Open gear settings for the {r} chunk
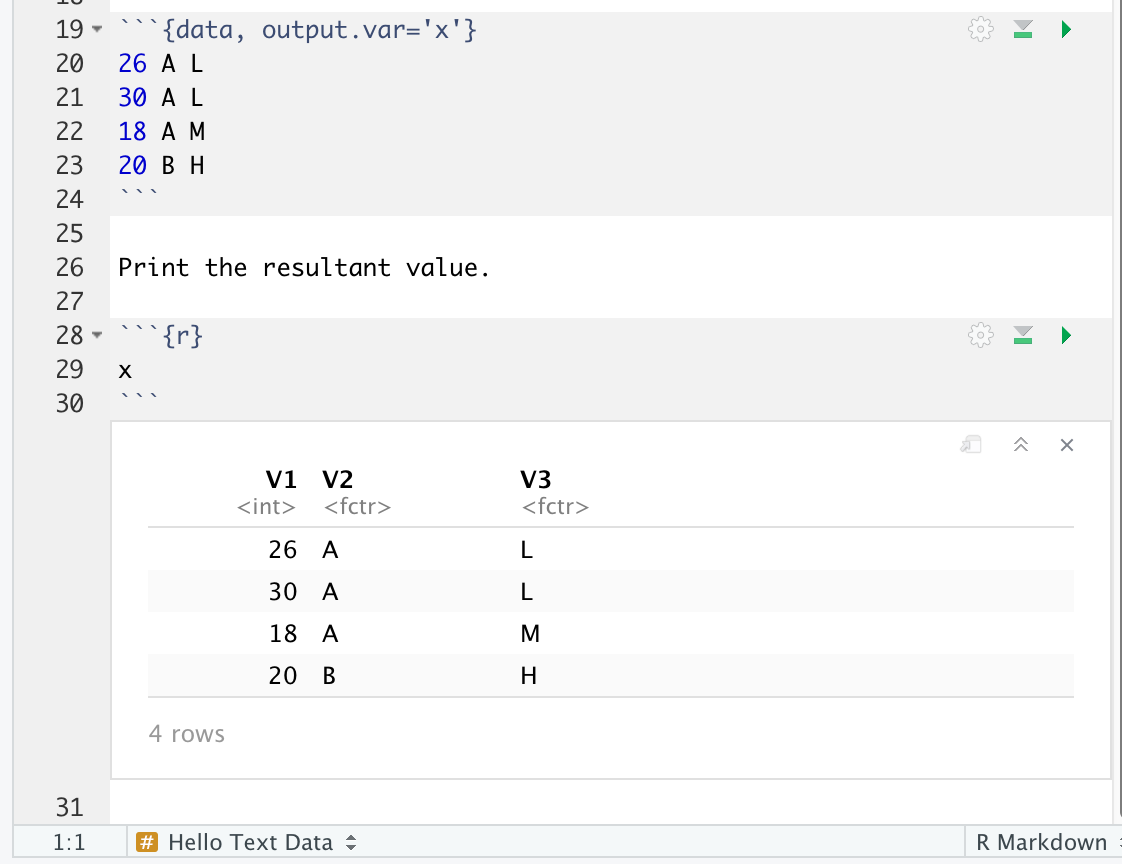The height and width of the screenshot is (864, 1122). [x=982, y=335]
